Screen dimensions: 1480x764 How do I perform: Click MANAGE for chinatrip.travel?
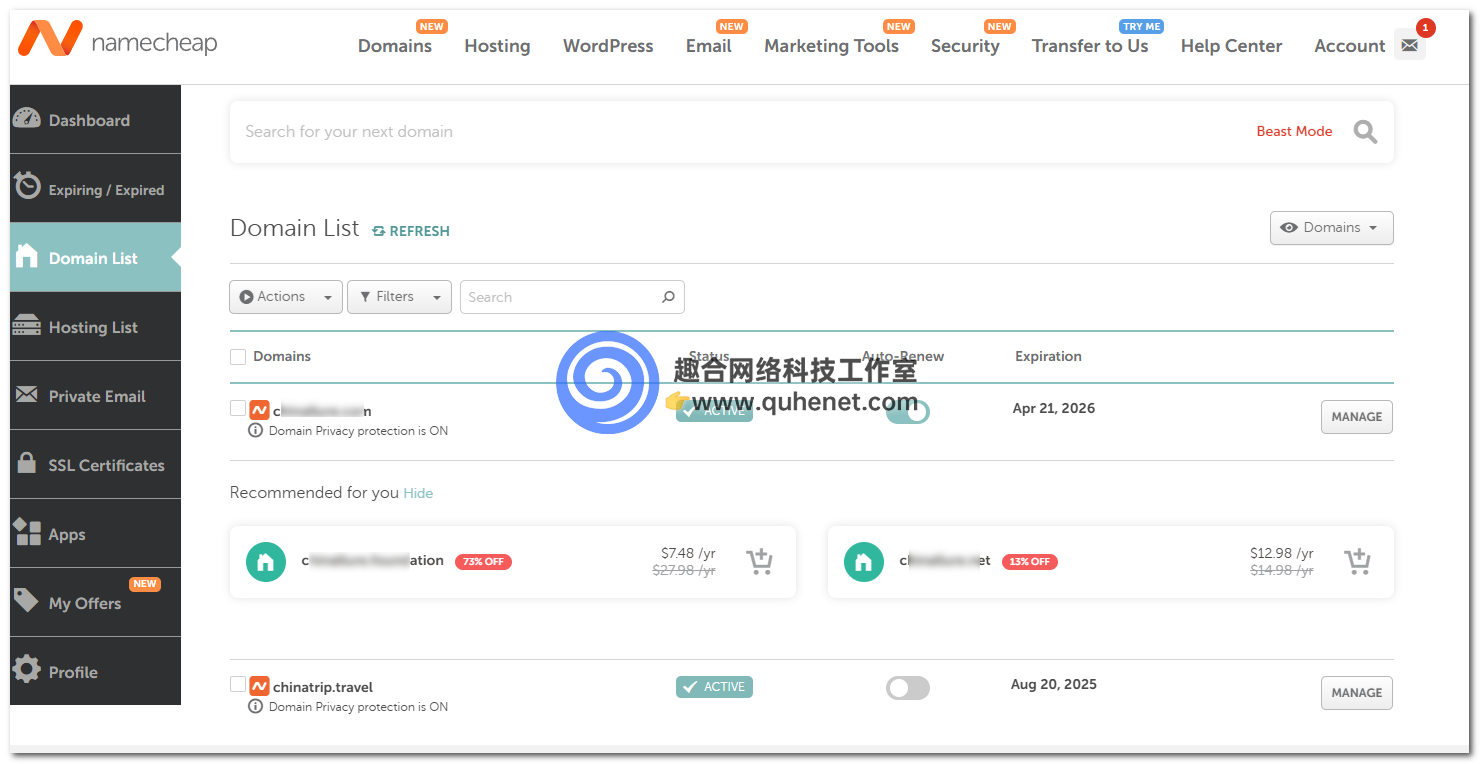tap(1357, 693)
